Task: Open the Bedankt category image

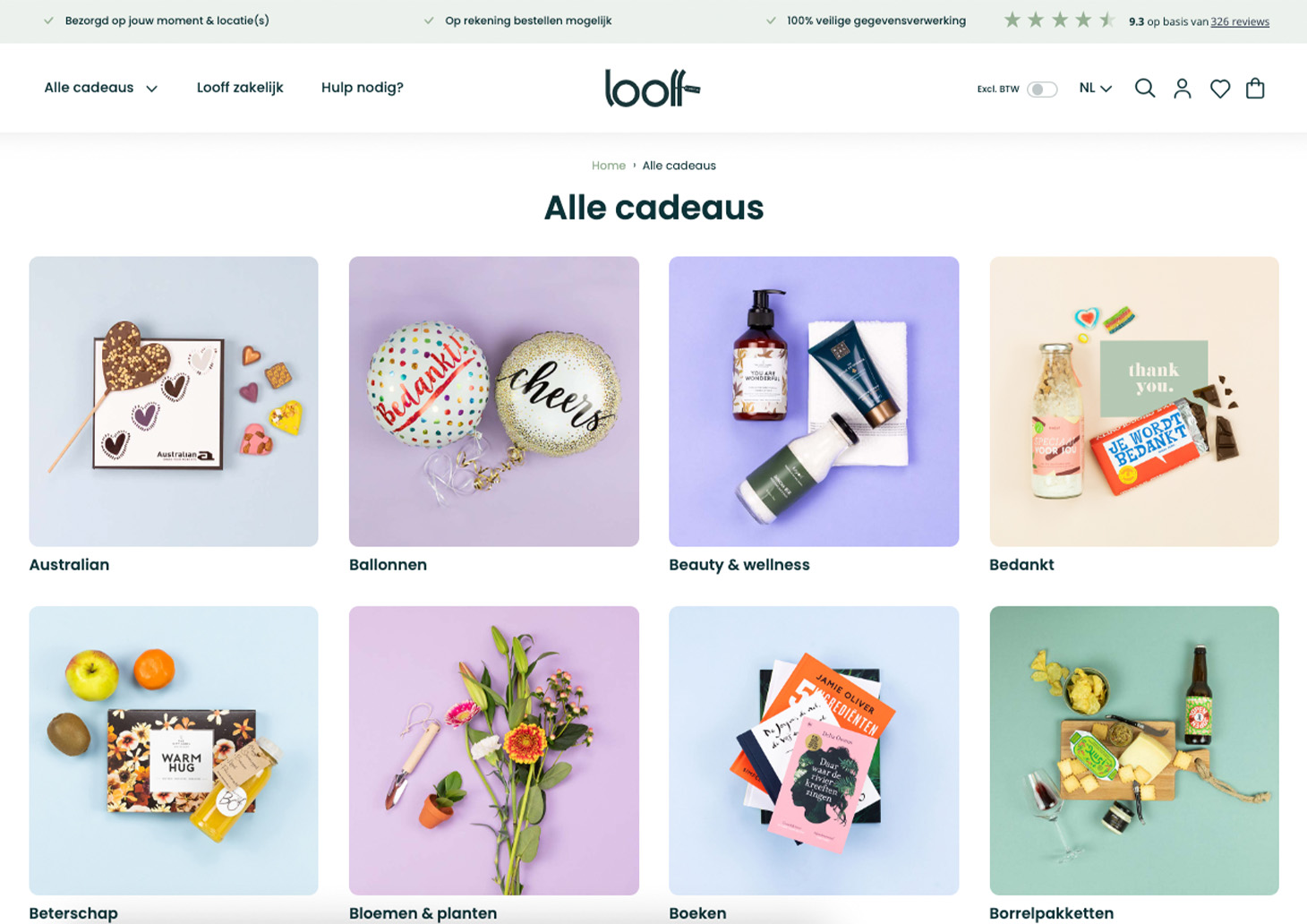Action: [1134, 401]
